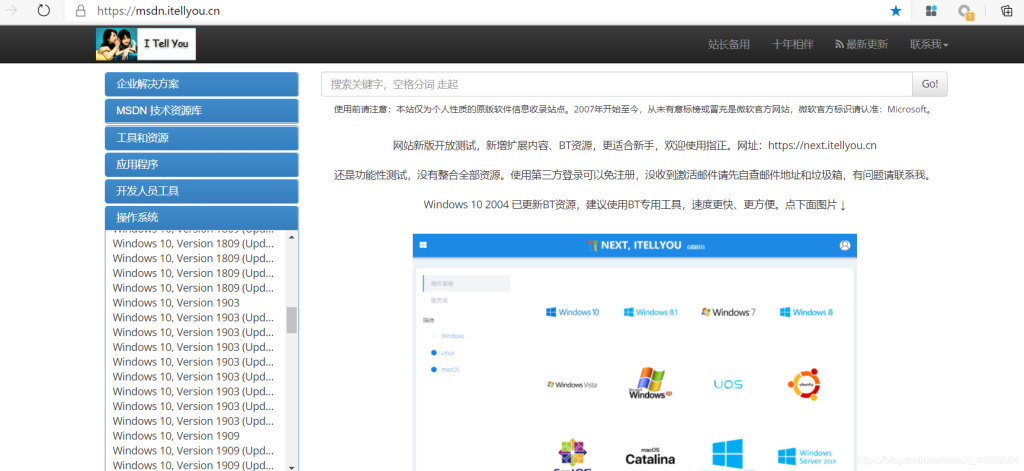Click the 使用前请注意 disclaimer text line
The width and height of the screenshot is (1024, 471).
pyautogui.click(x=634, y=110)
